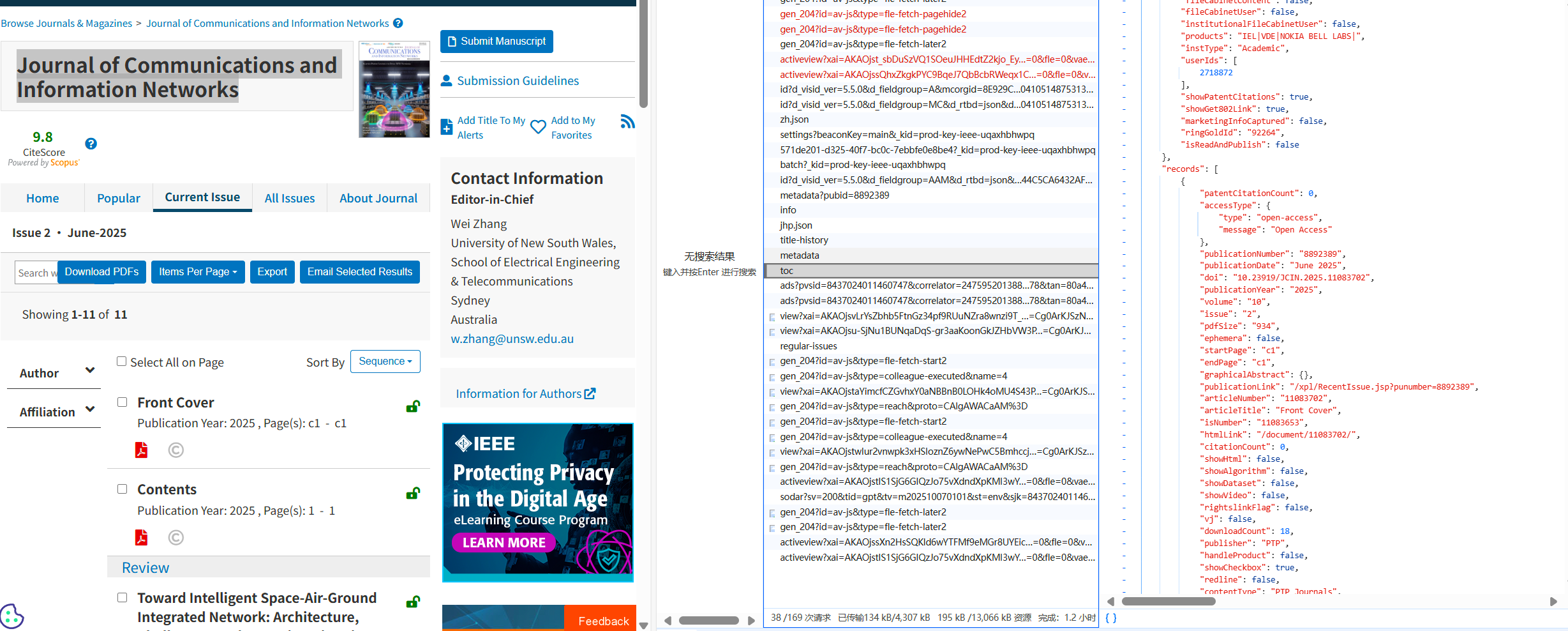This screenshot has width=1568, height=631.
Task: Click the page scrollbar down arrow
Action: 643,625
